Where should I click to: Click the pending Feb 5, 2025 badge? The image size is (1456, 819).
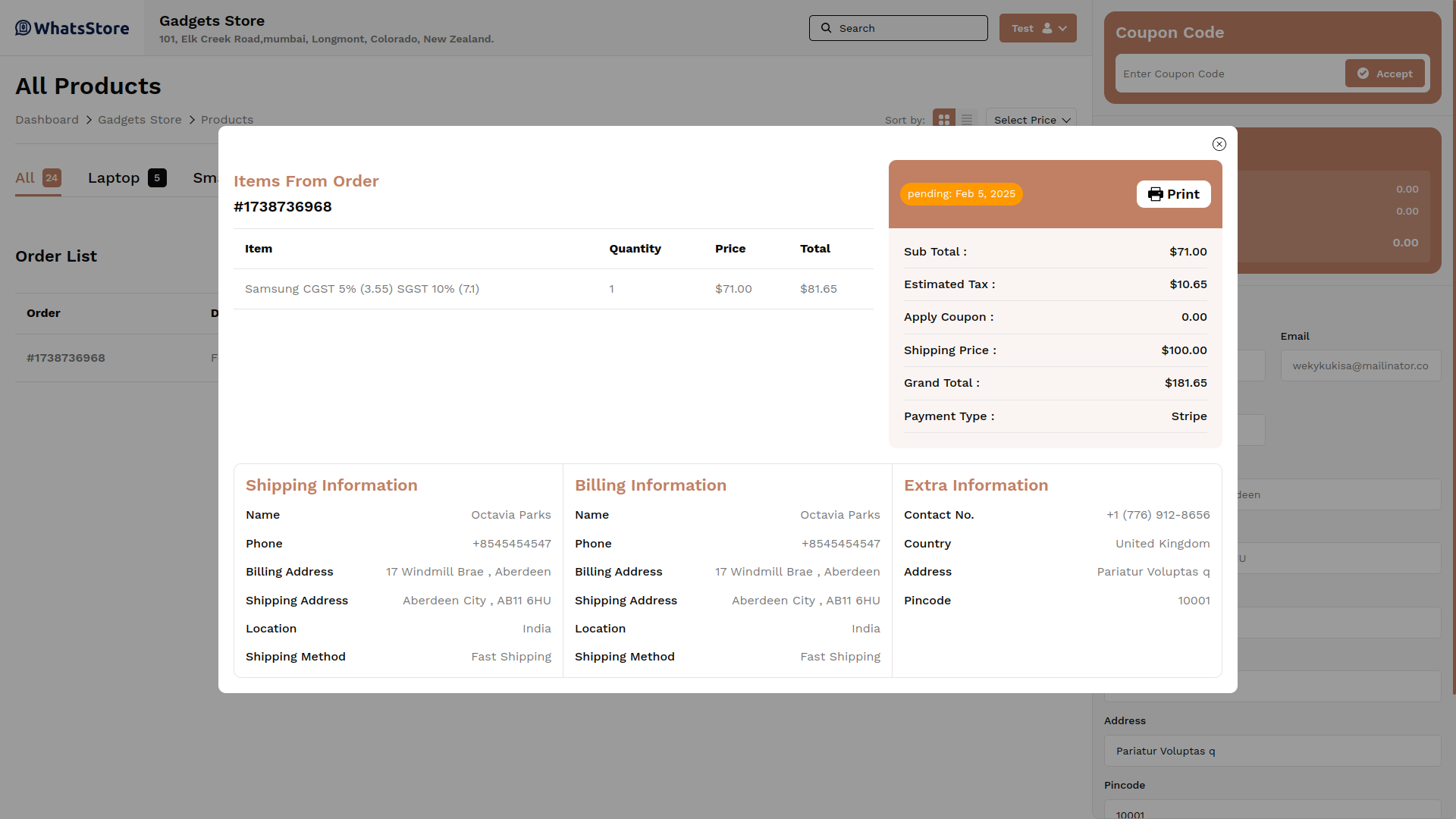coord(961,194)
